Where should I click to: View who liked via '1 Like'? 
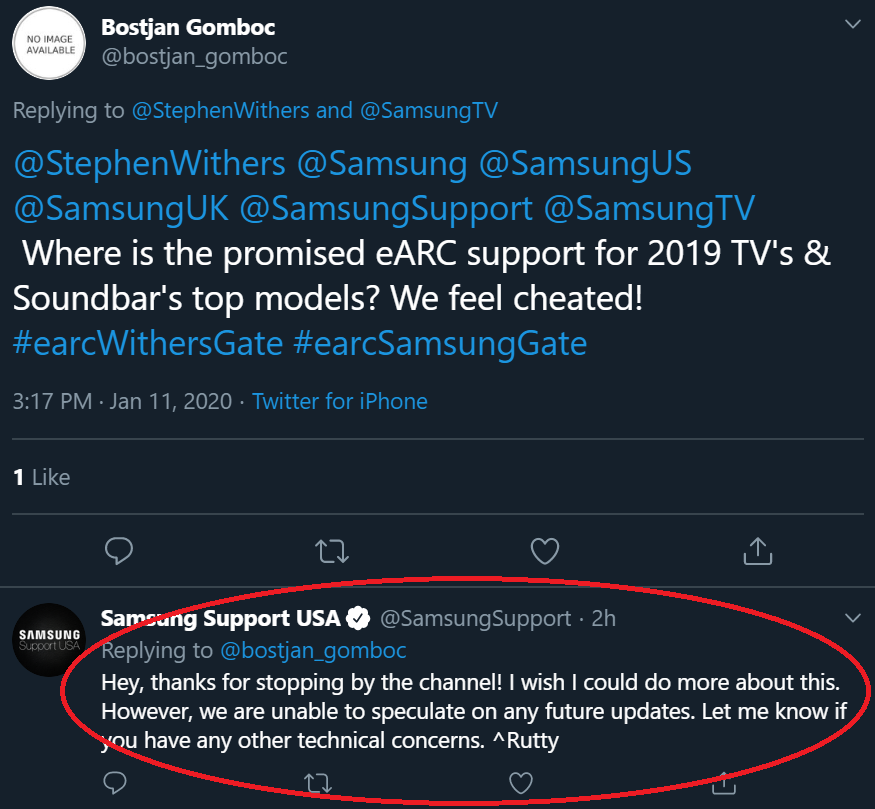click(x=41, y=477)
